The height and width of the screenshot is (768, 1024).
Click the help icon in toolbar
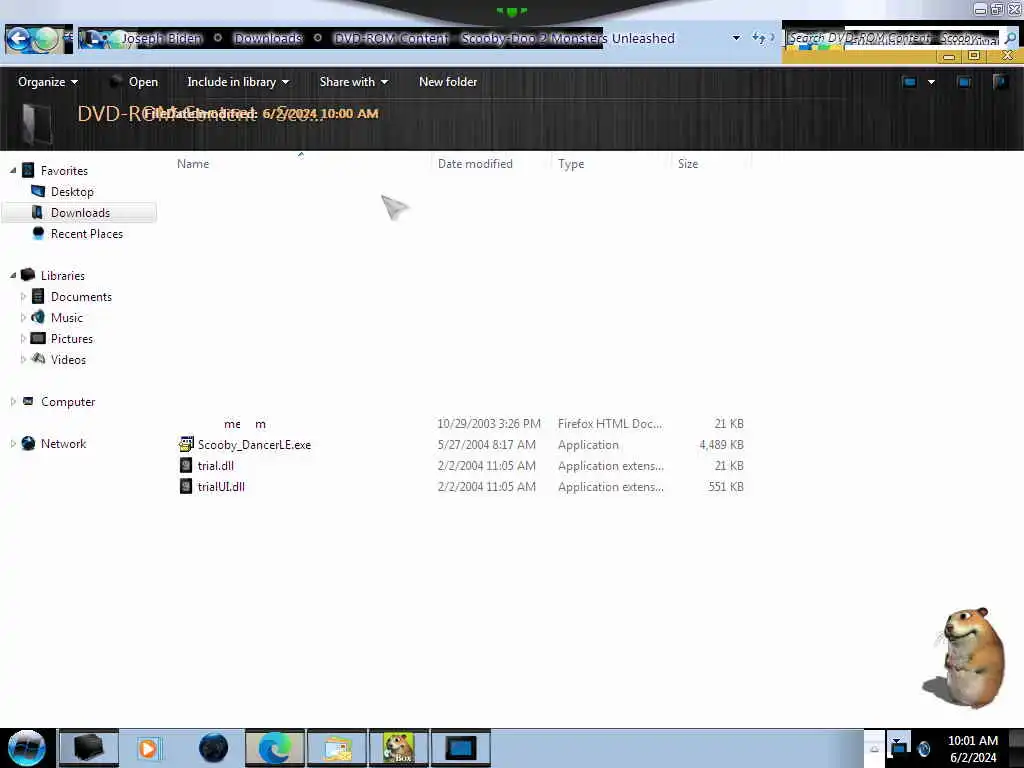click(1000, 82)
